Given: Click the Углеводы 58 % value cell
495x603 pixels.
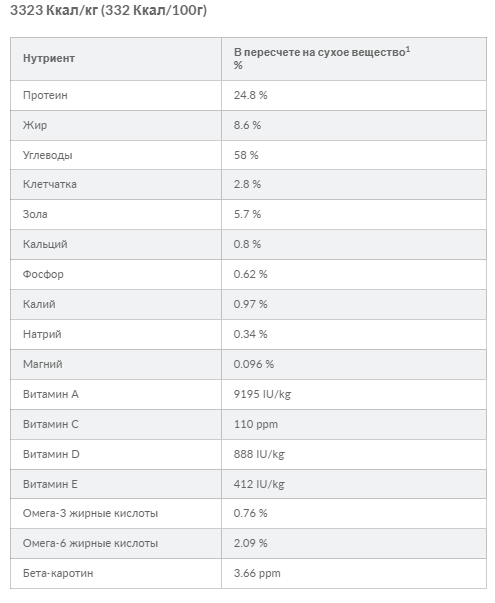Looking at the screenshot, I should (354, 155).
